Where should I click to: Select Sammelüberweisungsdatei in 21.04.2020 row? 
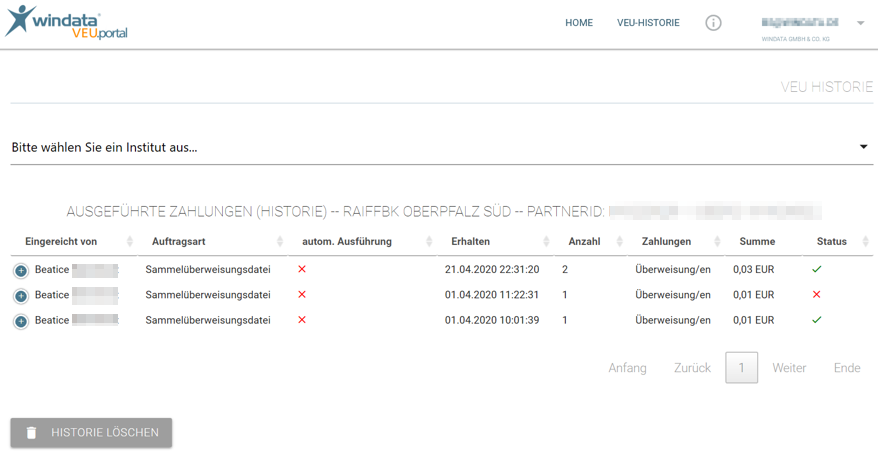click(x=208, y=269)
